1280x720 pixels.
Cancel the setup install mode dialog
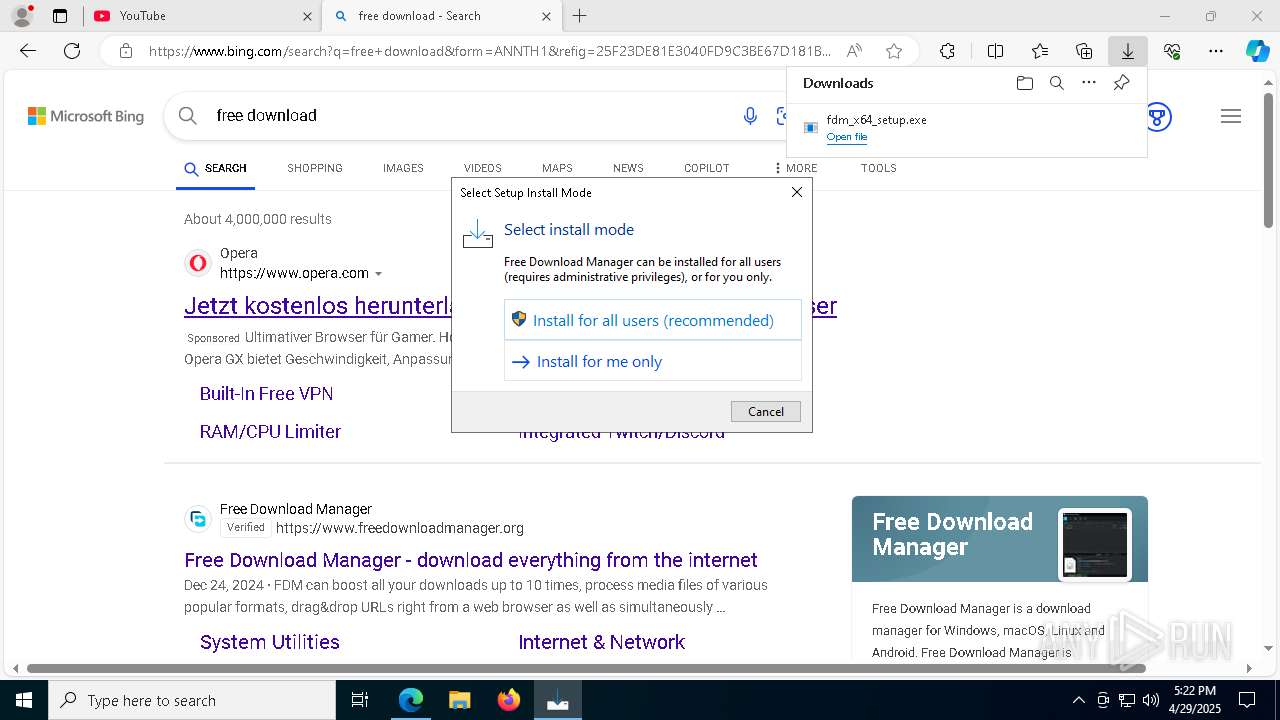[766, 411]
